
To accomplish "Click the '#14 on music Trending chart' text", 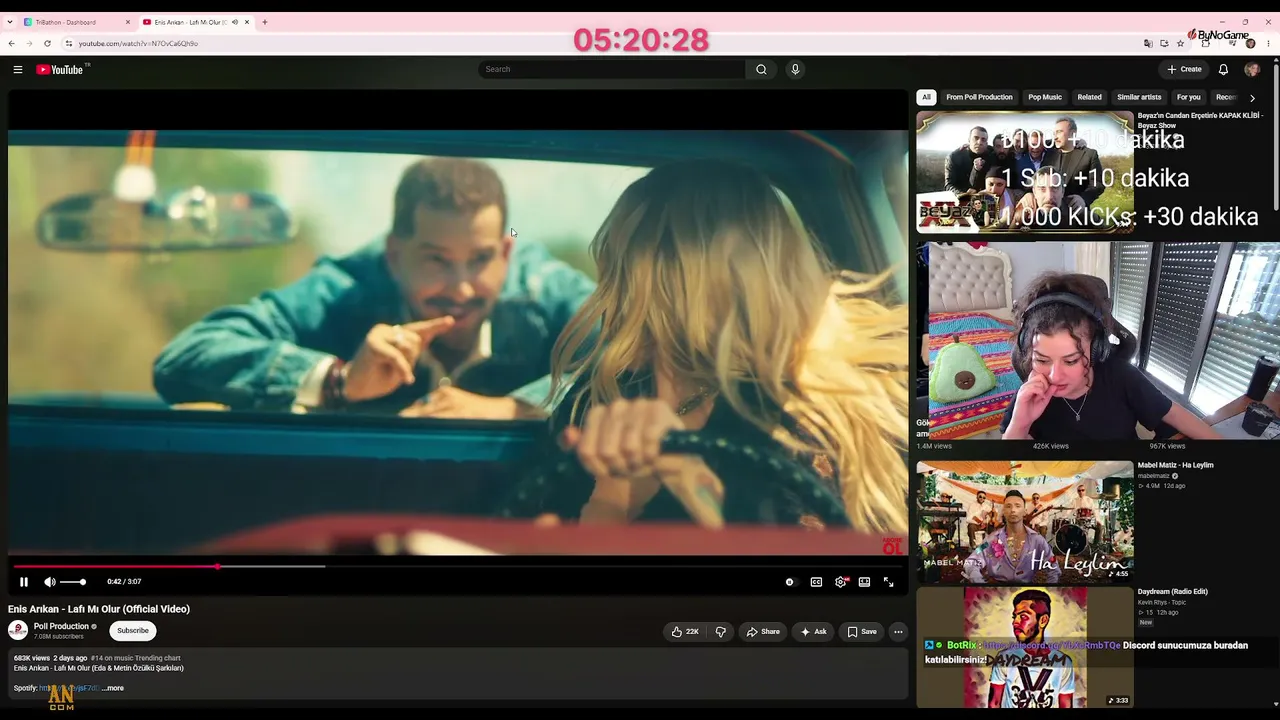I will 136,658.
